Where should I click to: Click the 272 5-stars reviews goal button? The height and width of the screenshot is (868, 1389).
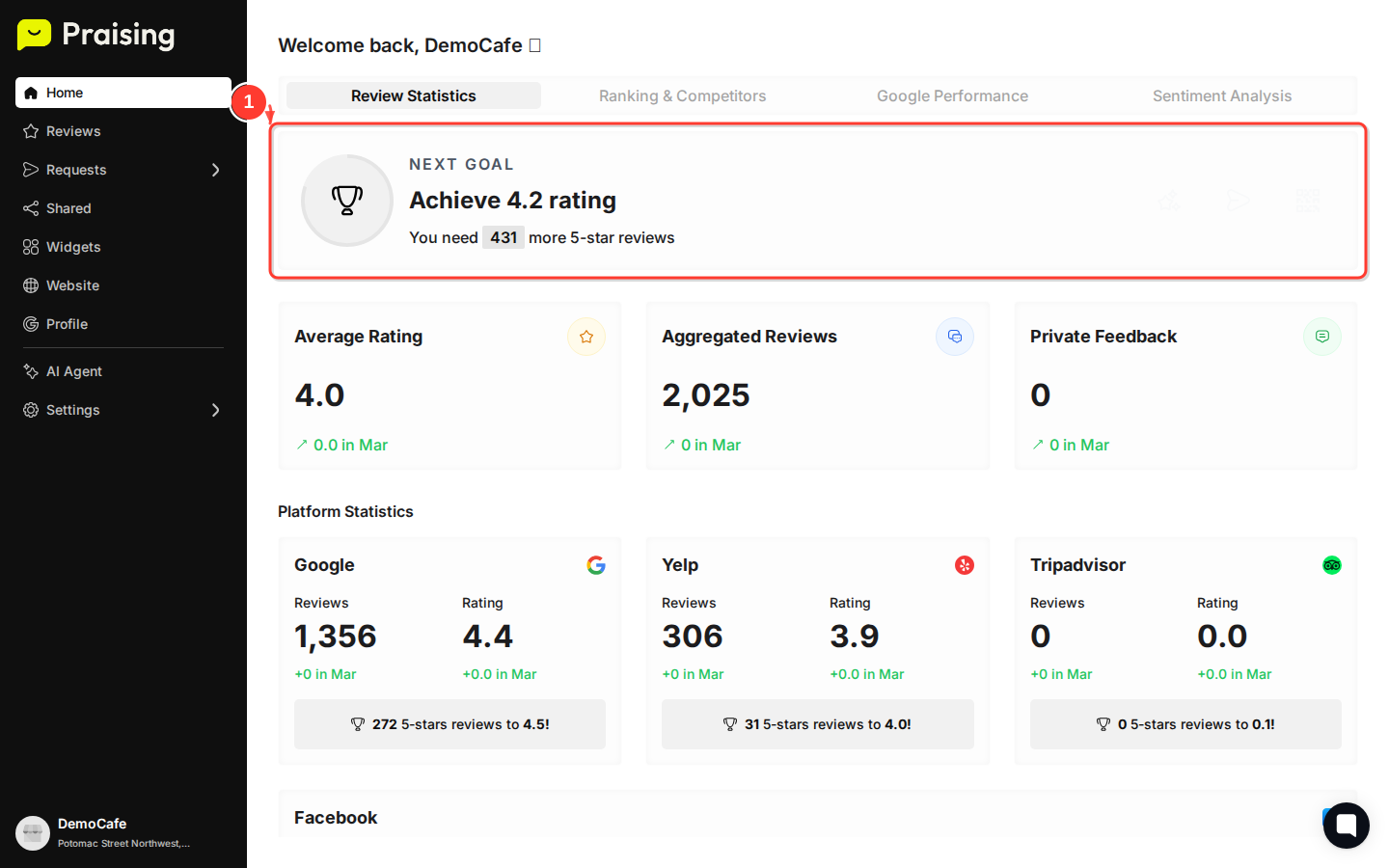(x=449, y=724)
